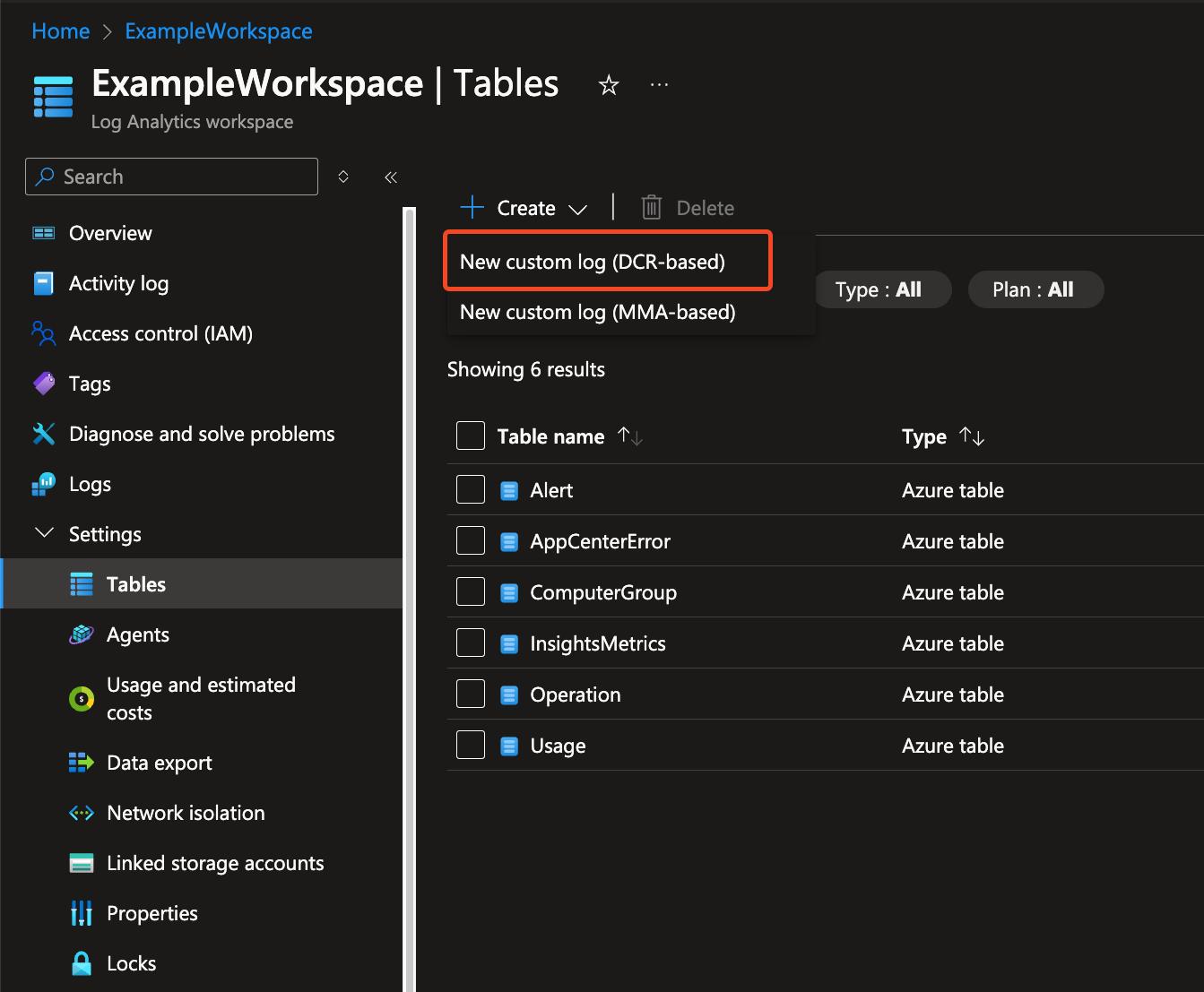Check the Usage row checkbox
The height and width of the screenshot is (992, 1204).
point(471,745)
